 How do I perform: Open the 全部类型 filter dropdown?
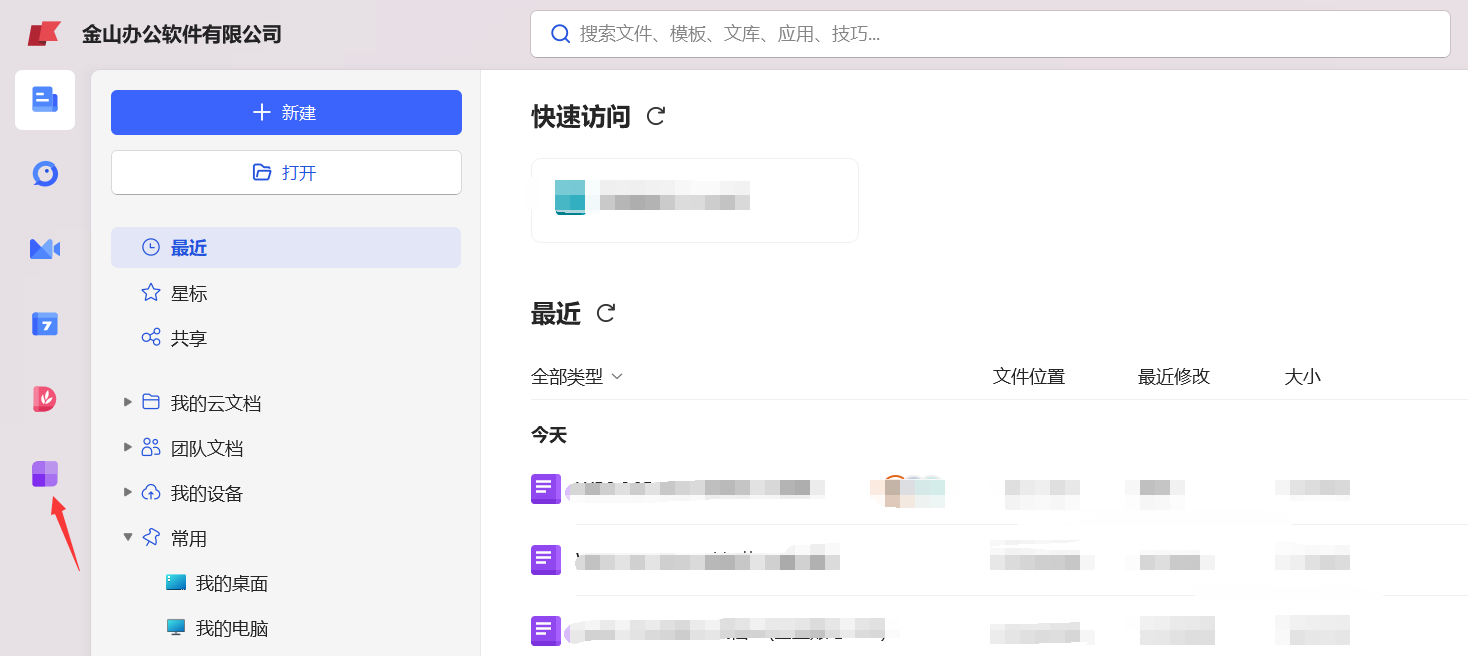pos(577,377)
